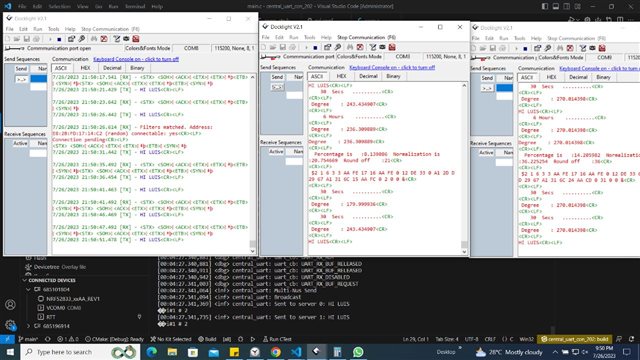Open Microsoft Edge from taskbar
Screen dimensions: 640x360
pos(152,352)
